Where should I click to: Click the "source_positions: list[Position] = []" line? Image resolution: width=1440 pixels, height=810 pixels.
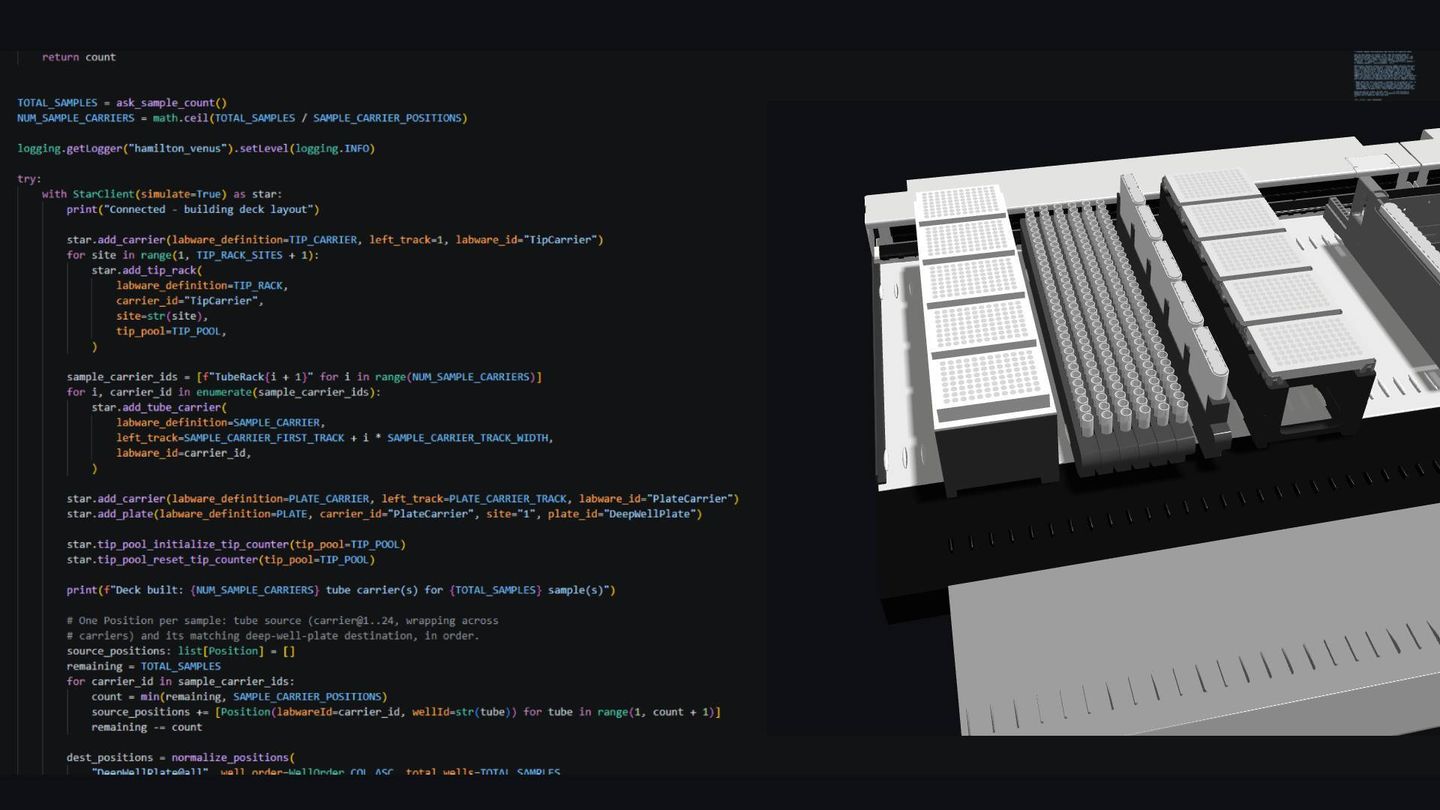[x=181, y=651]
